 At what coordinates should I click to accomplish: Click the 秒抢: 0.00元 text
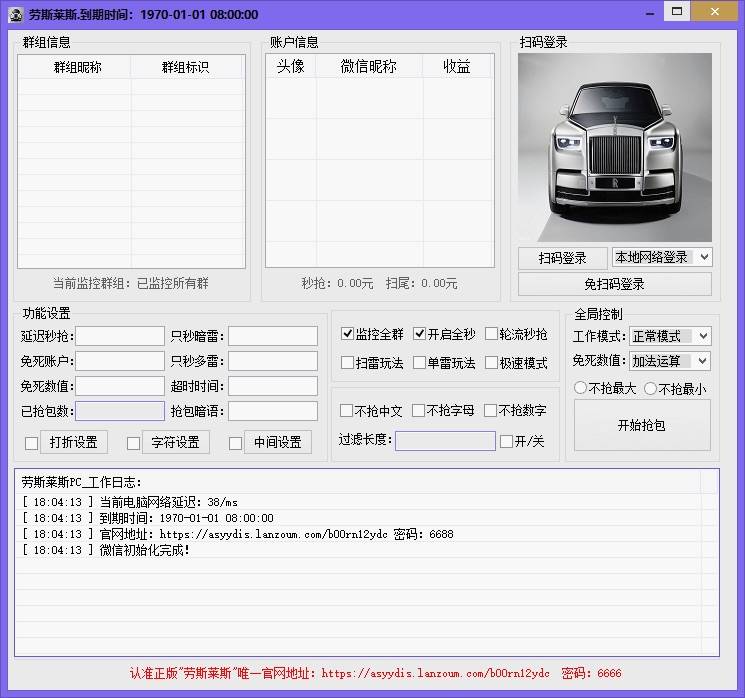pos(337,284)
